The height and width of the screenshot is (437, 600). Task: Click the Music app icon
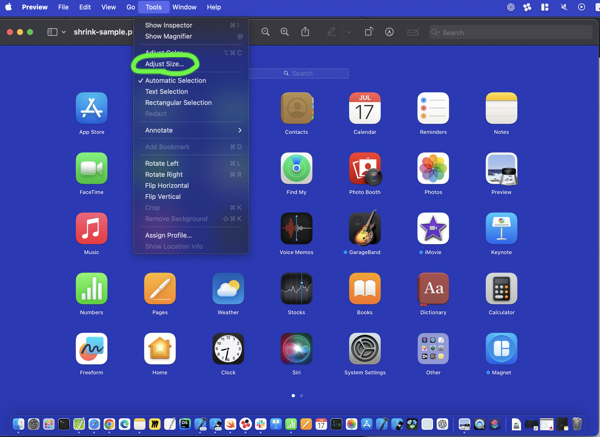91,228
